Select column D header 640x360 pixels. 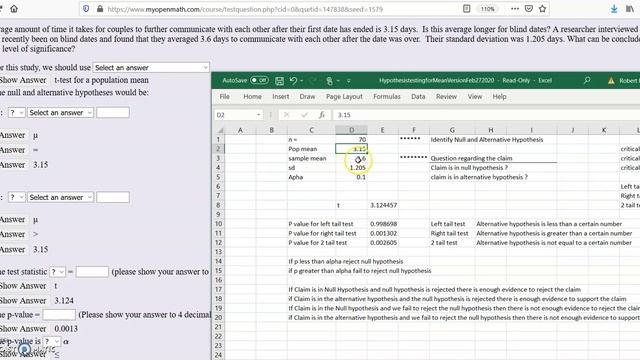(x=351, y=130)
